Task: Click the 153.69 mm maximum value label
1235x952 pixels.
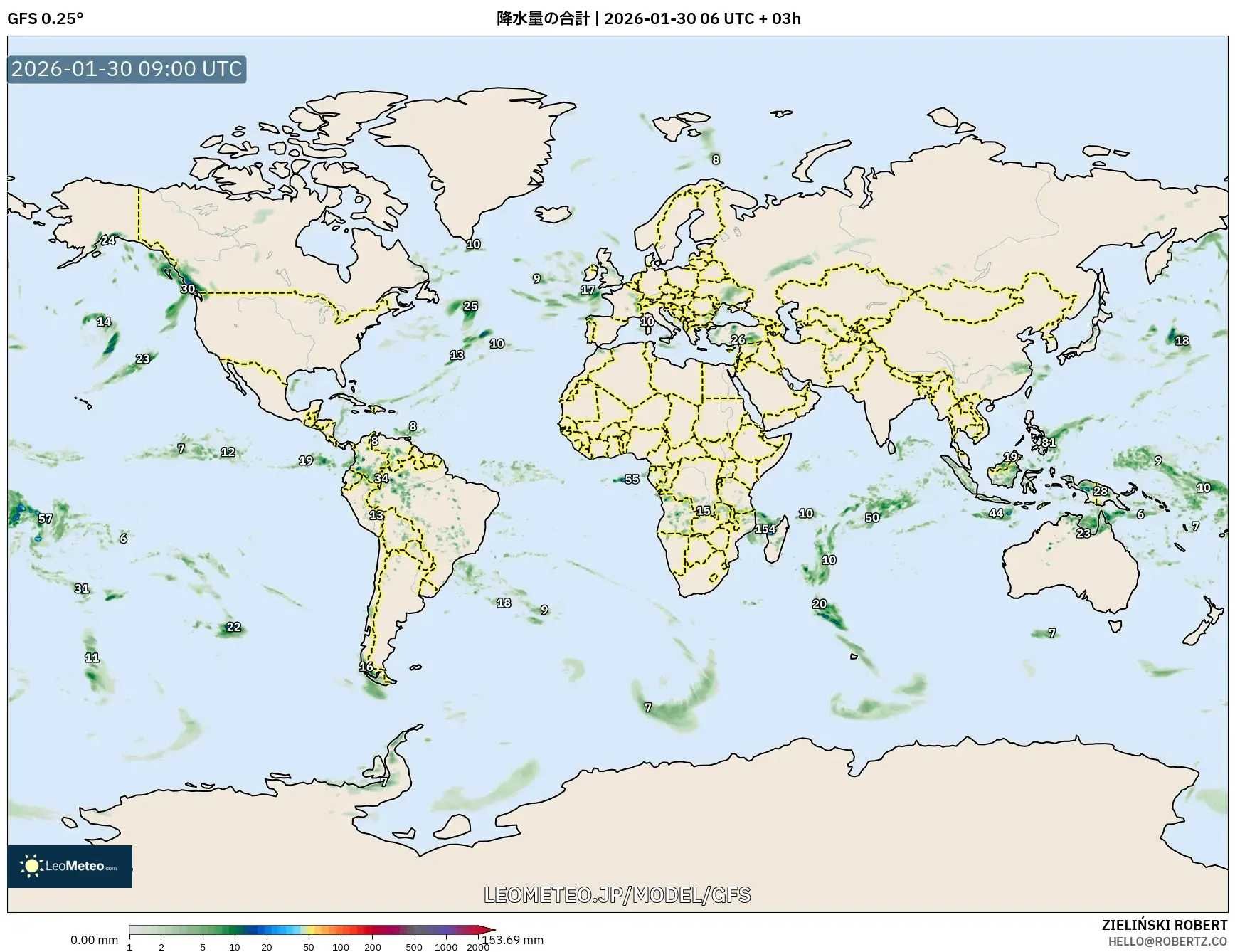Action: pos(514,940)
